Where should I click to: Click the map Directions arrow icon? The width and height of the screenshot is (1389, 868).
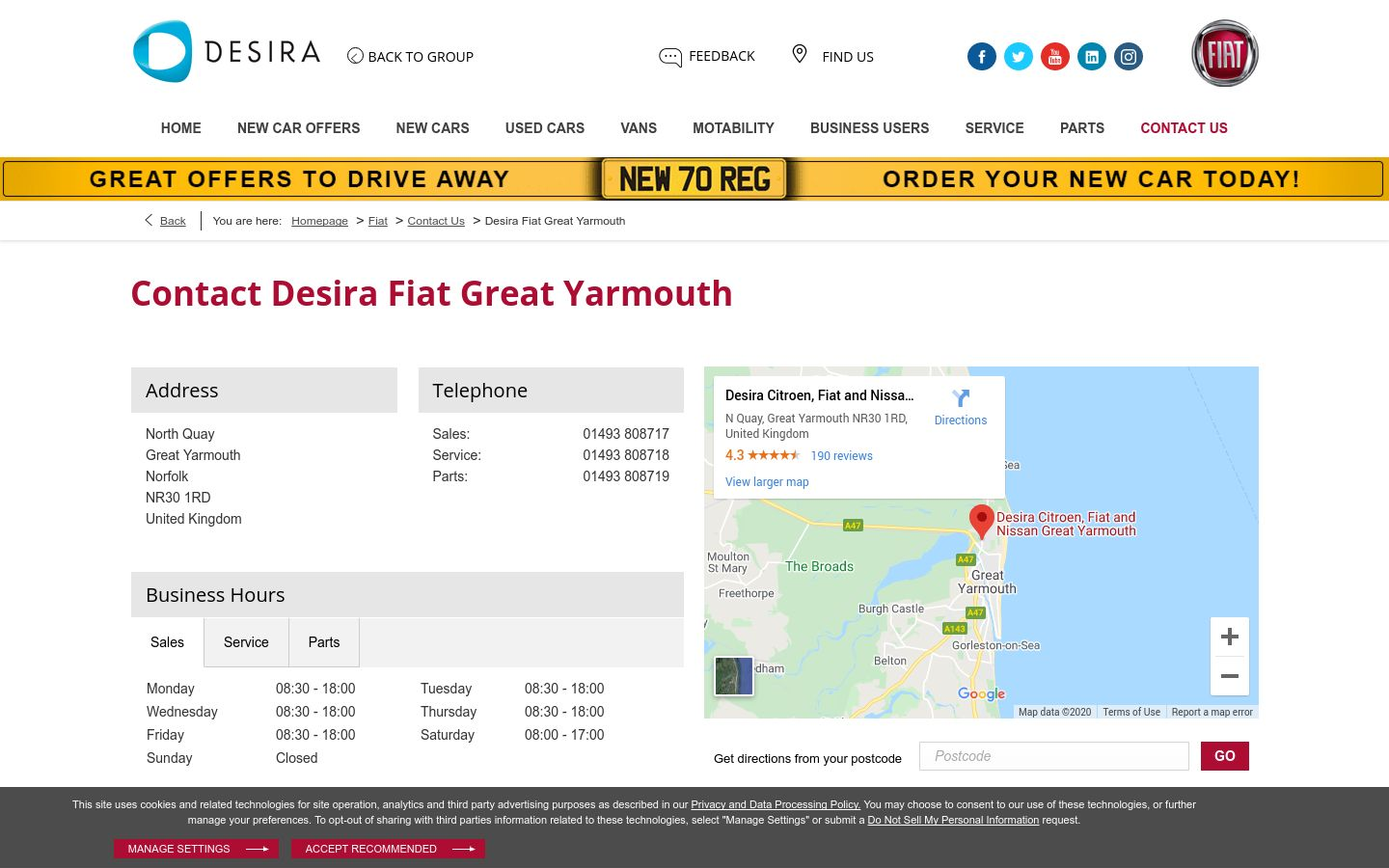click(x=961, y=398)
